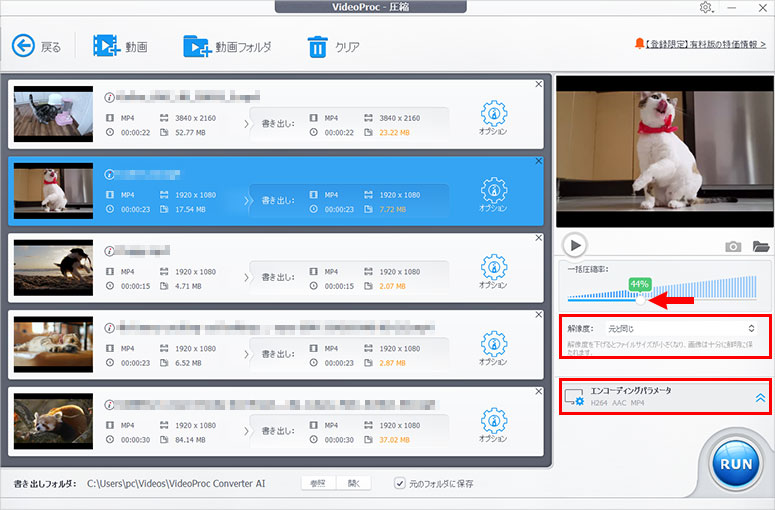This screenshot has width=775, height=510.
Task: Click the 戻る back arrow icon
Action: coord(23,46)
